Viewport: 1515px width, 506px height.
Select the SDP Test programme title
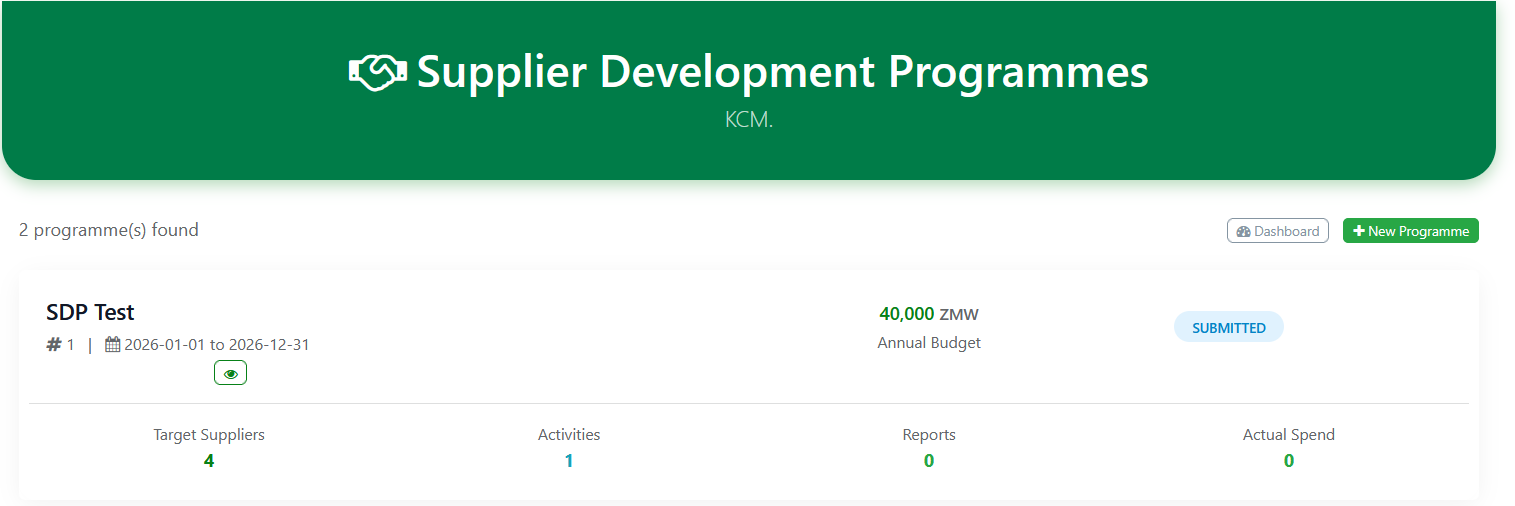point(90,312)
